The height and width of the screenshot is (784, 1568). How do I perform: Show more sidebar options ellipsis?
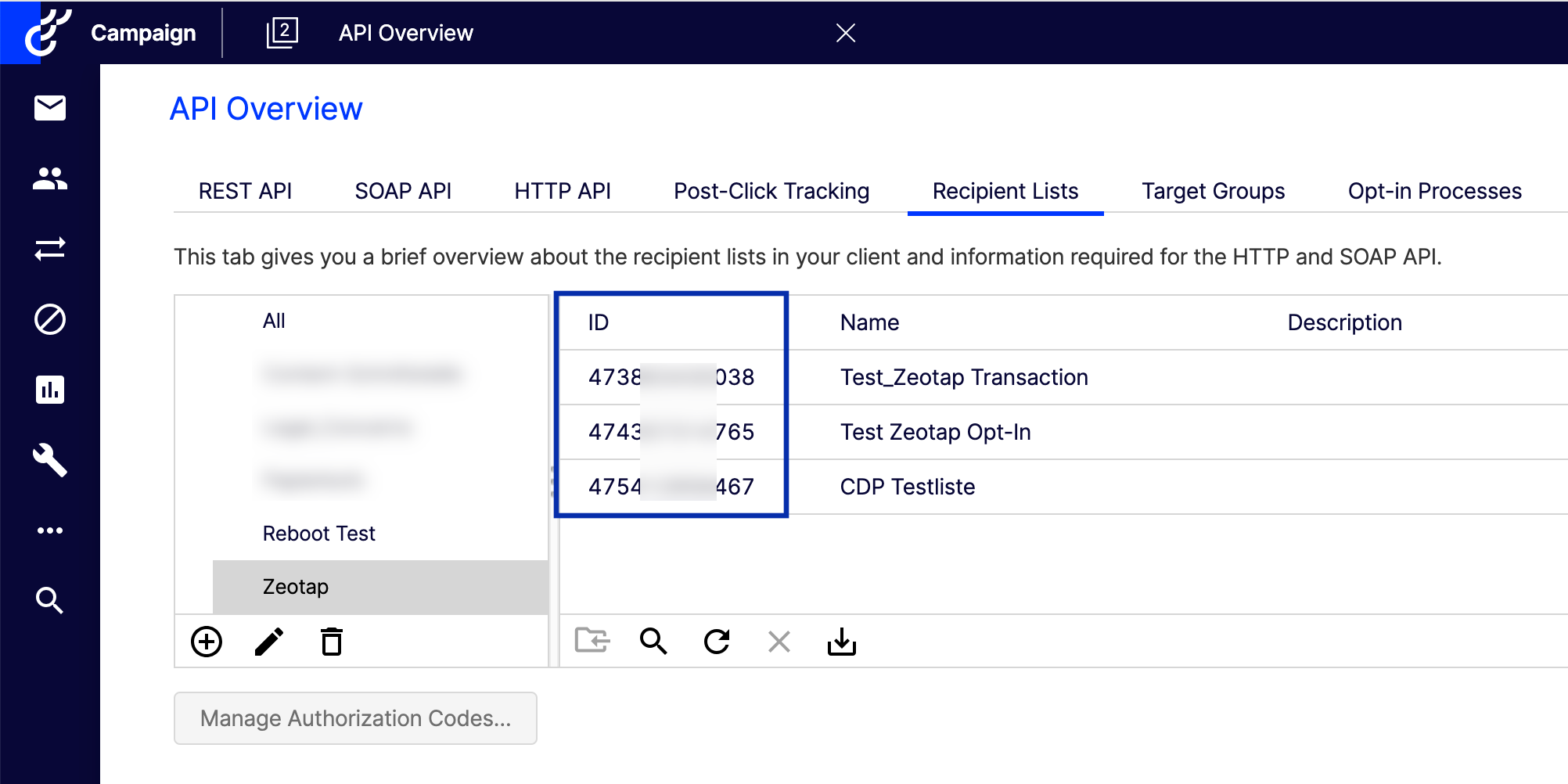tap(50, 530)
